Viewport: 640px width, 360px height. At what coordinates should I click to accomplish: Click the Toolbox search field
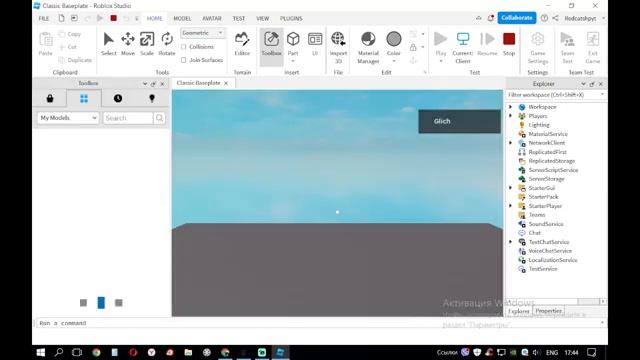pyautogui.click(x=128, y=118)
